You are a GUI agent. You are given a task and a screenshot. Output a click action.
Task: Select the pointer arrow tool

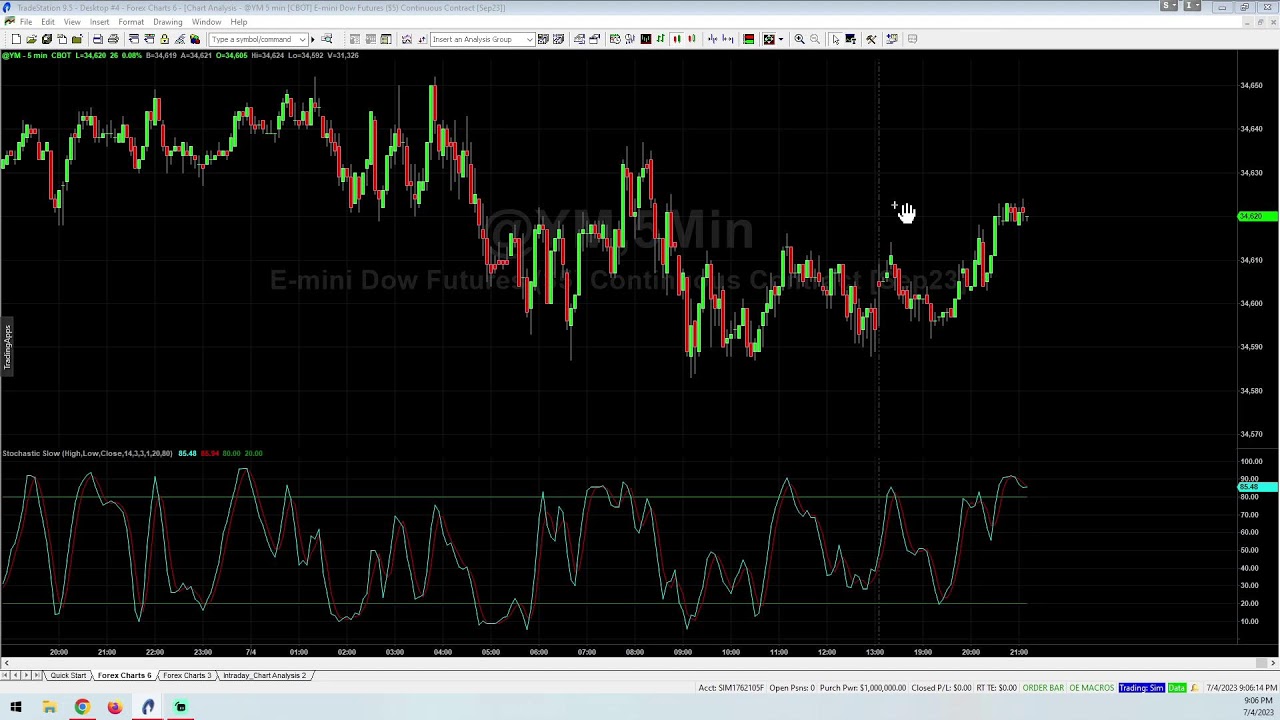tap(836, 39)
